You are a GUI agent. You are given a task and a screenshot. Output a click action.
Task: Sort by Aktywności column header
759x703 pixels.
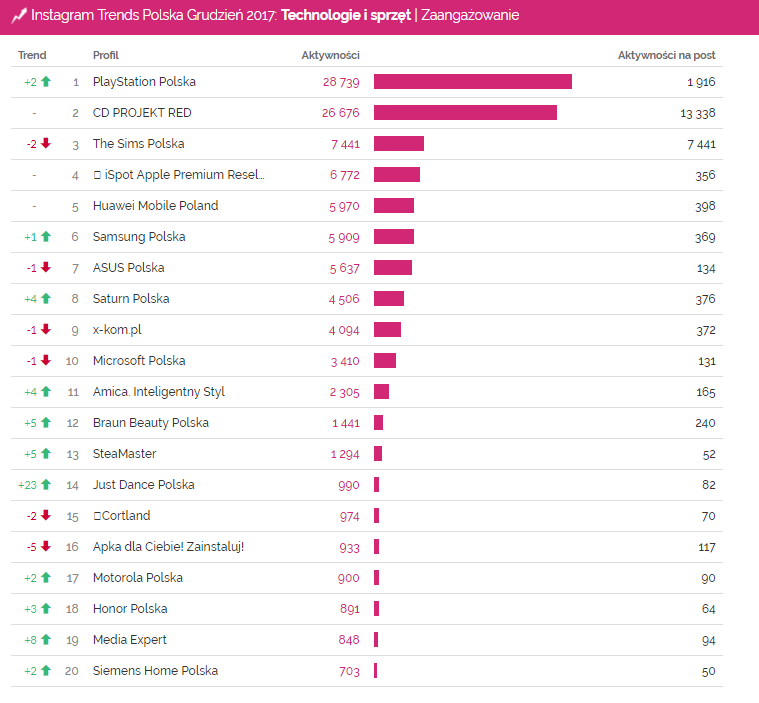click(x=330, y=55)
